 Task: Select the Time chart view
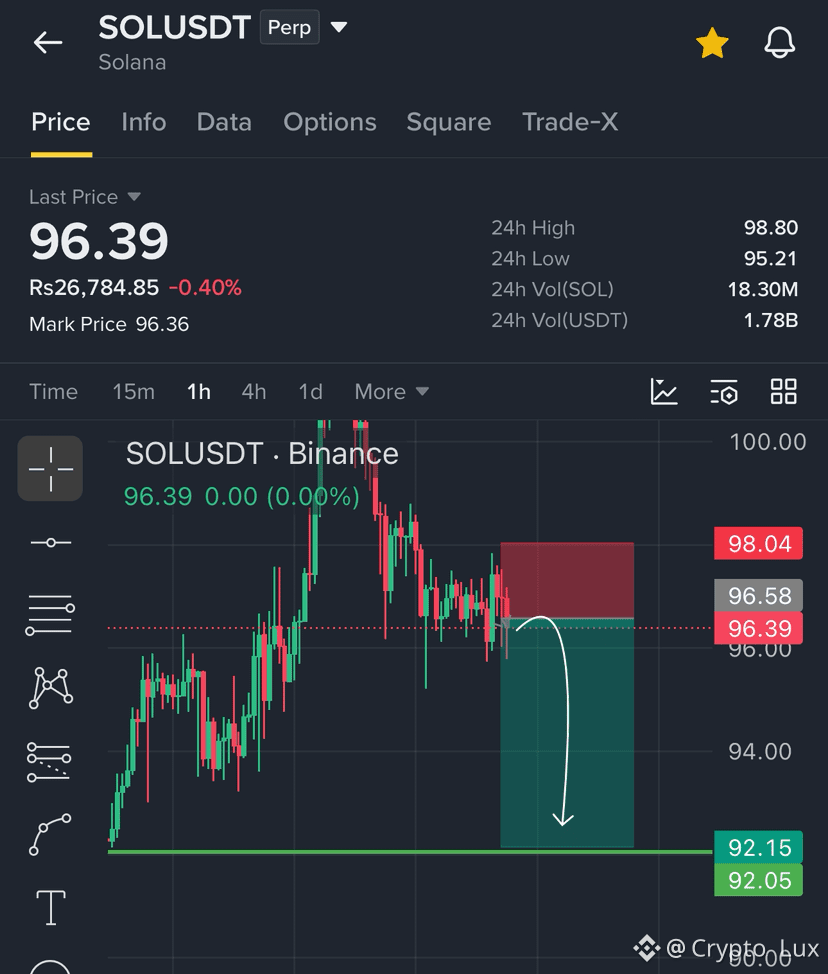tap(53, 392)
